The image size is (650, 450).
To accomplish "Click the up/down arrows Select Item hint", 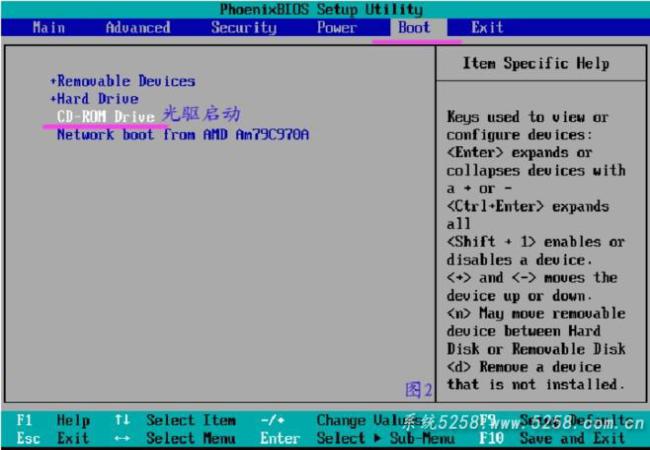I will pos(175,421).
